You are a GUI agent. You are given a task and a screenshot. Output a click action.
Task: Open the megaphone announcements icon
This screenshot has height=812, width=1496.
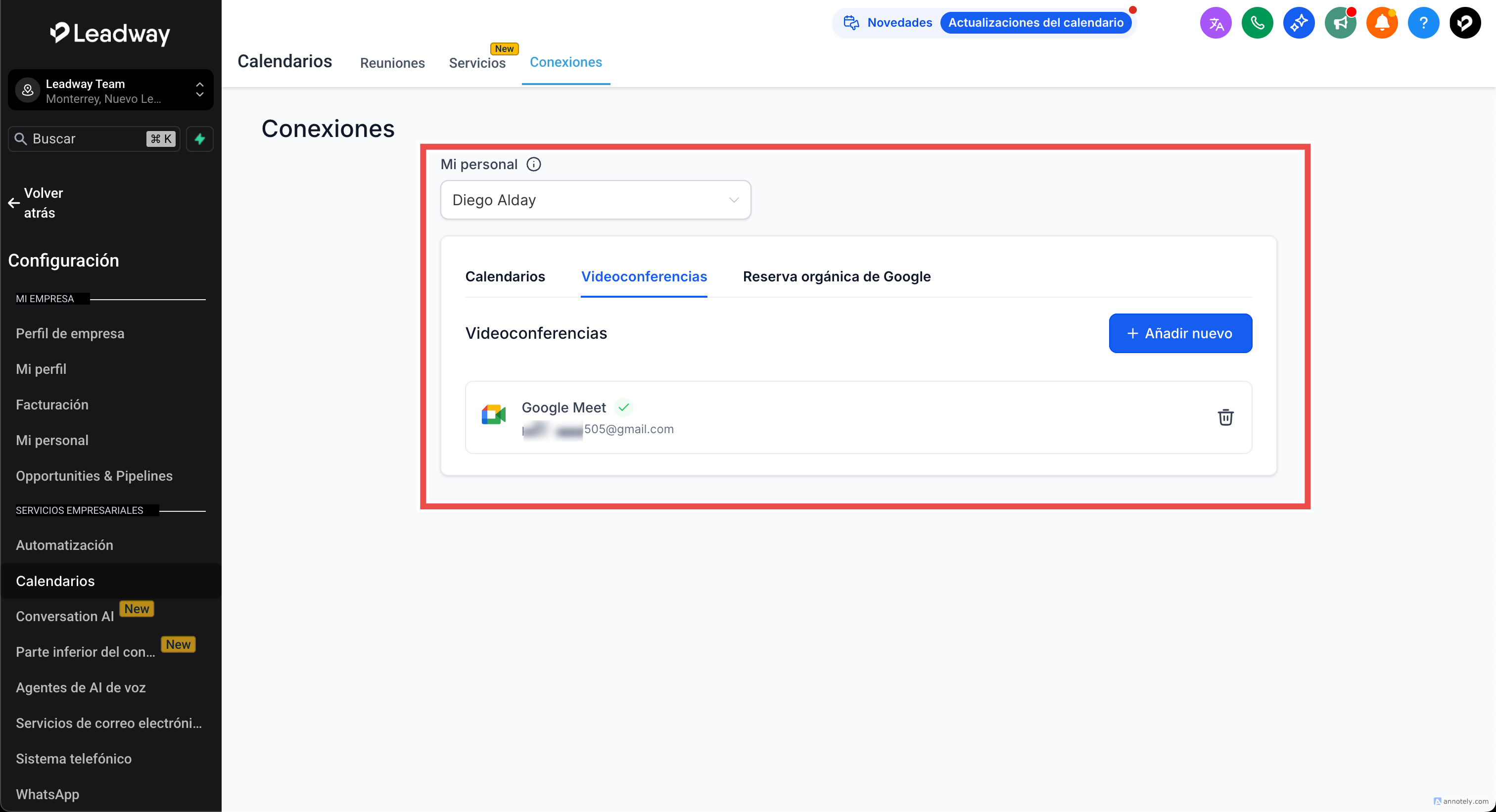(1340, 23)
